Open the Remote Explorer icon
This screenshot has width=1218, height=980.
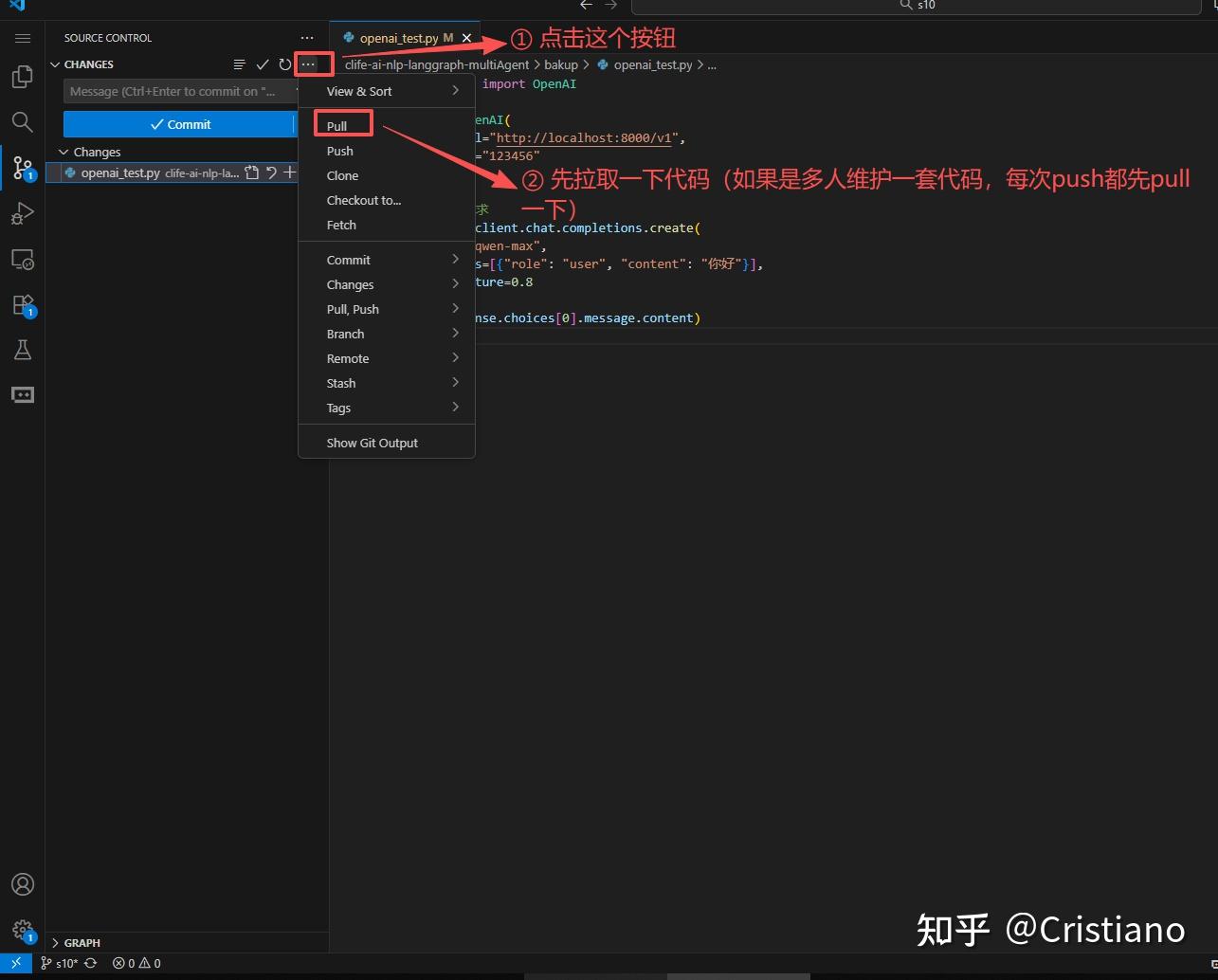click(22, 259)
